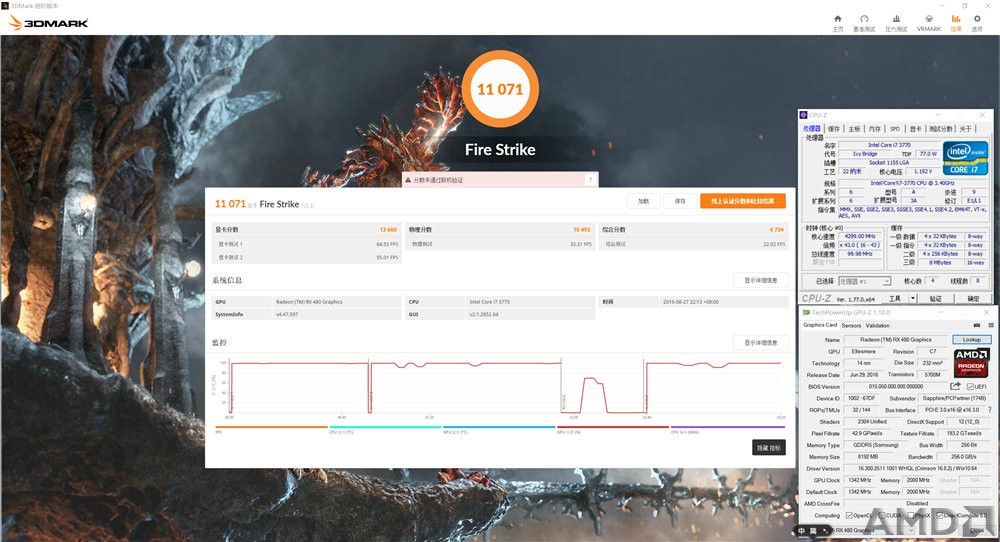
Task: Toggle the DirectCompute 5.0 checkbox in GPU-Z
Action: point(939,515)
